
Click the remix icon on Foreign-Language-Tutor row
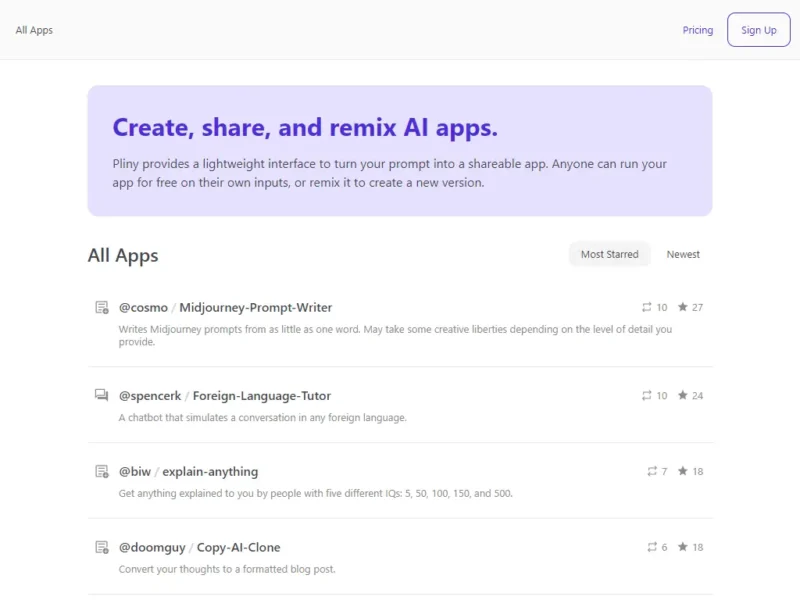[x=647, y=395]
